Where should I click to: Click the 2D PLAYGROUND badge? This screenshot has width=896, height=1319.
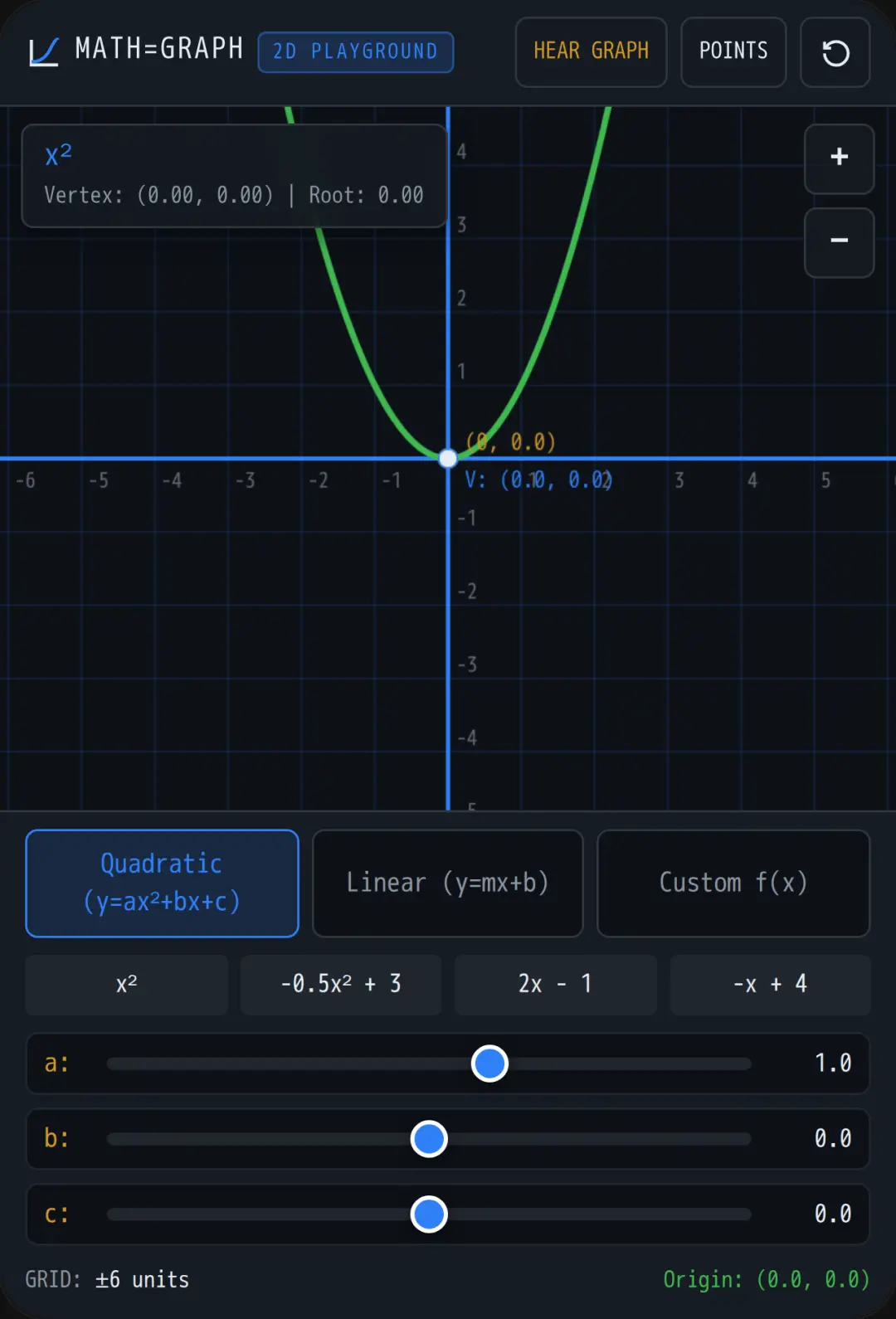point(355,52)
